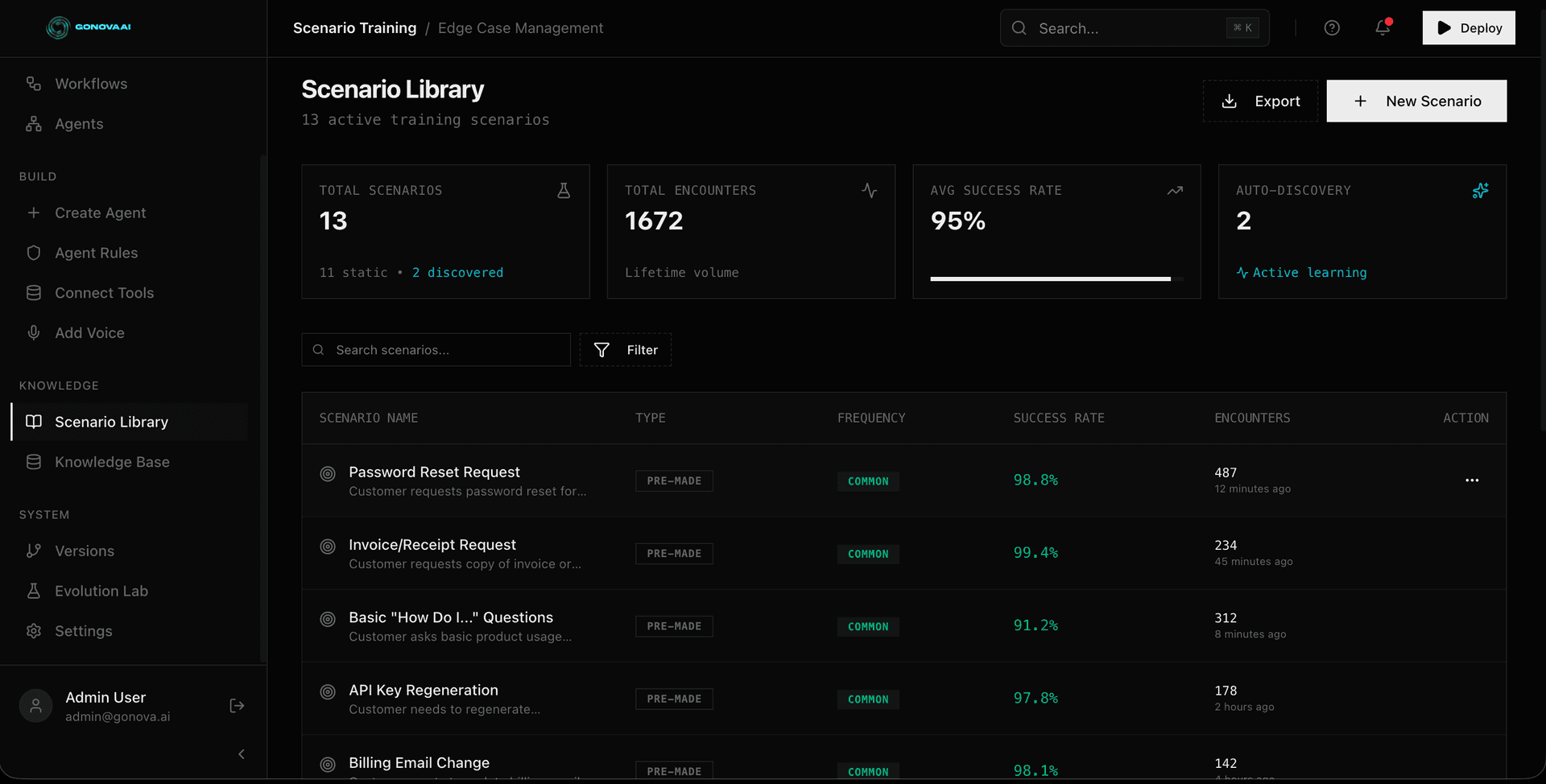Click the help question mark icon
1546x784 pixels.
1332,28
